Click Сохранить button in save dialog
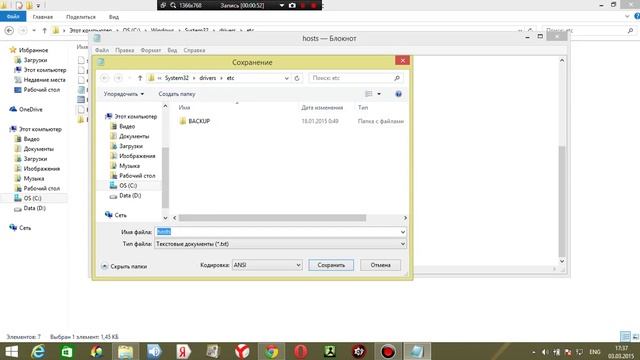Screen dimensions: 640x360 pos(331,265)
